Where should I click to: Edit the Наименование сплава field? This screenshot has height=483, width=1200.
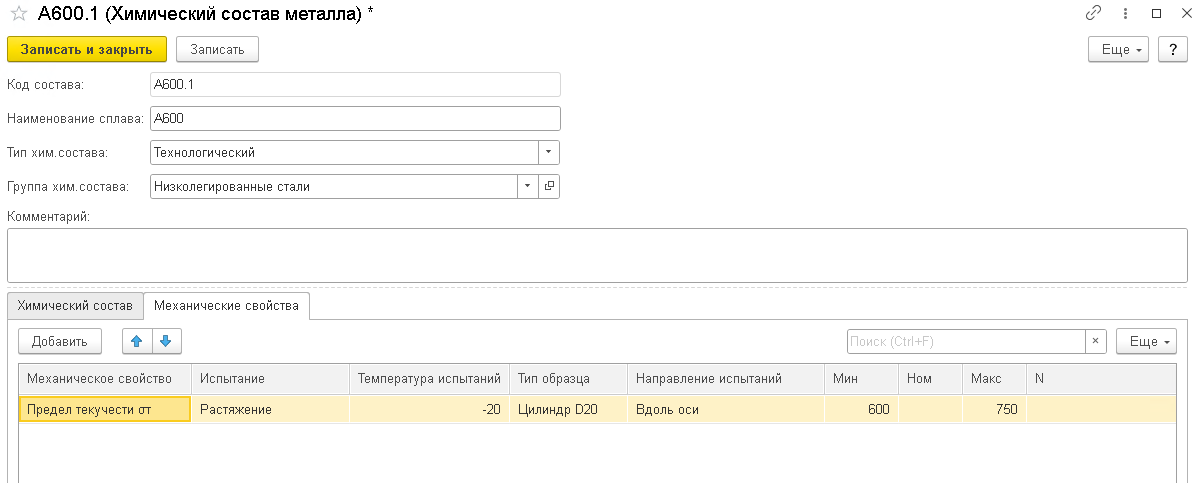(x=355, y=118)
